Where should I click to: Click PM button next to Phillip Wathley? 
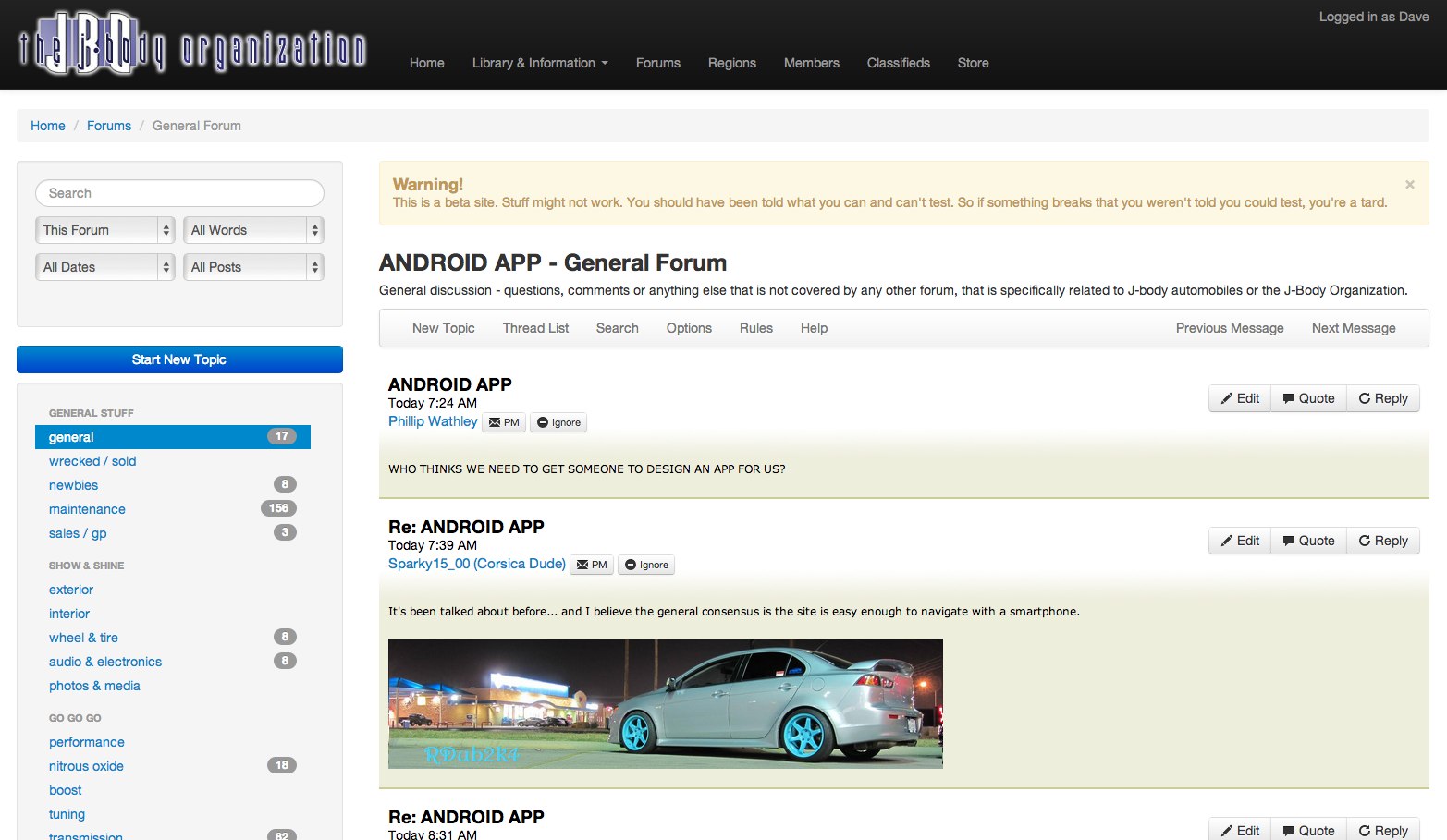504,422
